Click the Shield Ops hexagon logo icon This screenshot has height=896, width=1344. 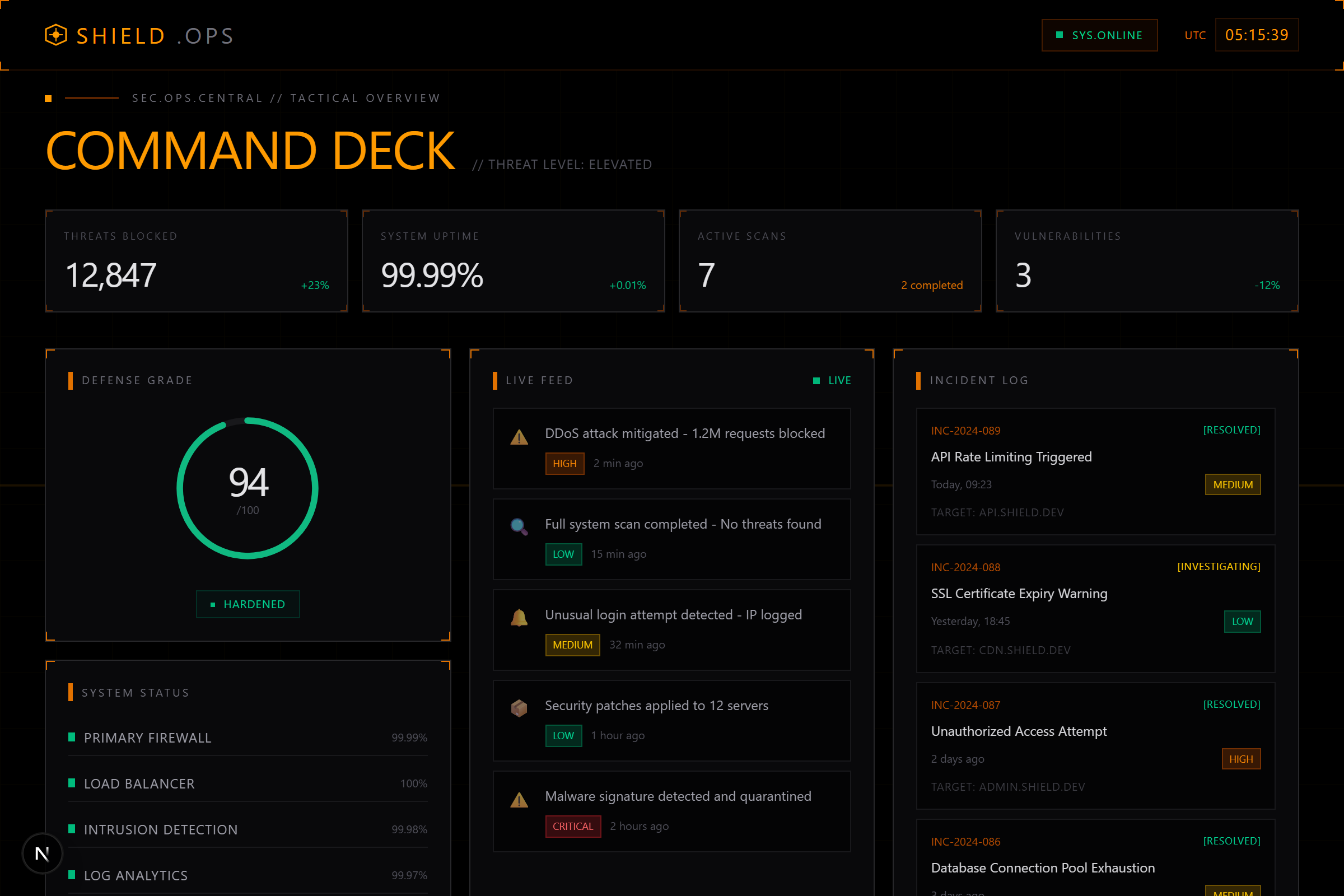click(x=56, y=35)
